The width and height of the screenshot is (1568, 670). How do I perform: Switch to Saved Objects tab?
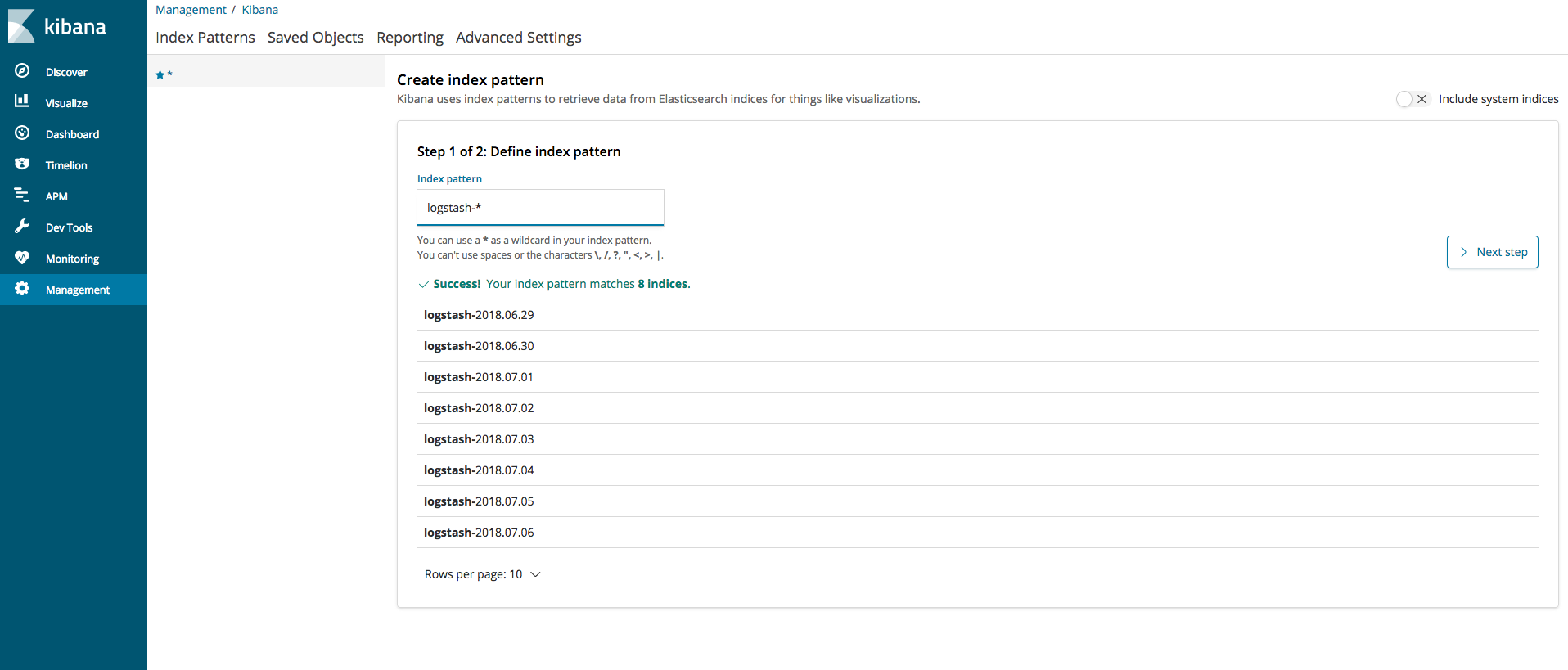coord(316,38)
